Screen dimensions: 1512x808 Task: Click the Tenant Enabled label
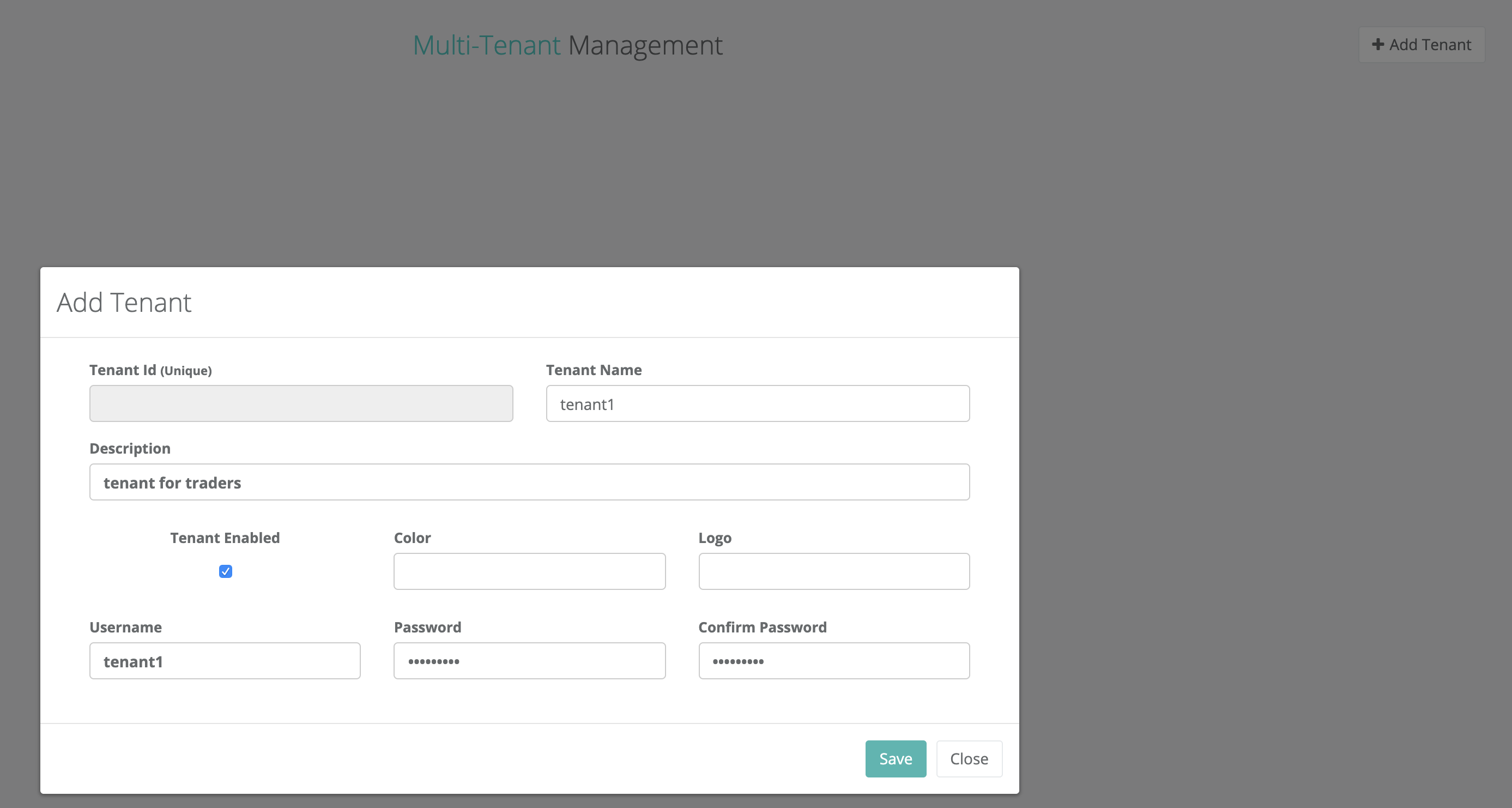(225, 538)
